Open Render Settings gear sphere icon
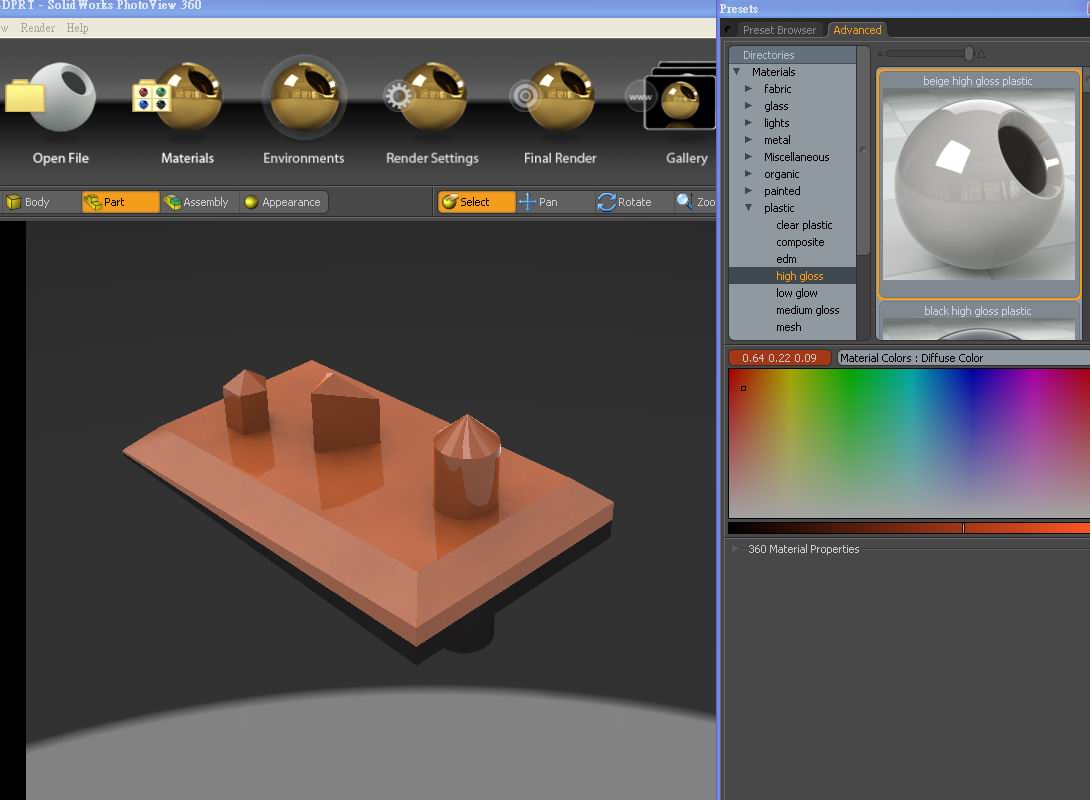Viewport: 1090px width, 800px height. [427, 97]
